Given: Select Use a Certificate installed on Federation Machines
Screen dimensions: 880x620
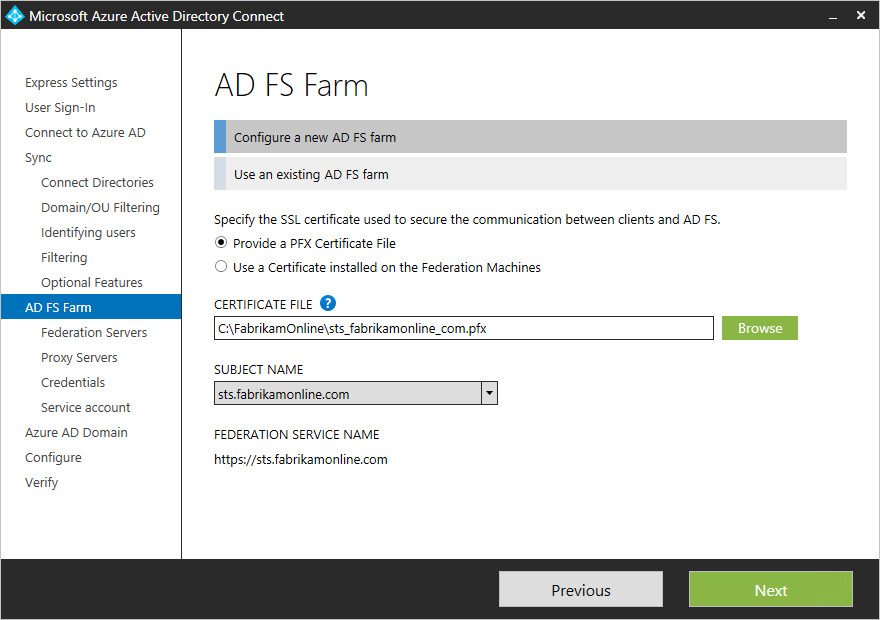Looking at the screenshot, I should pyautogui.click(x=221, y=267).
